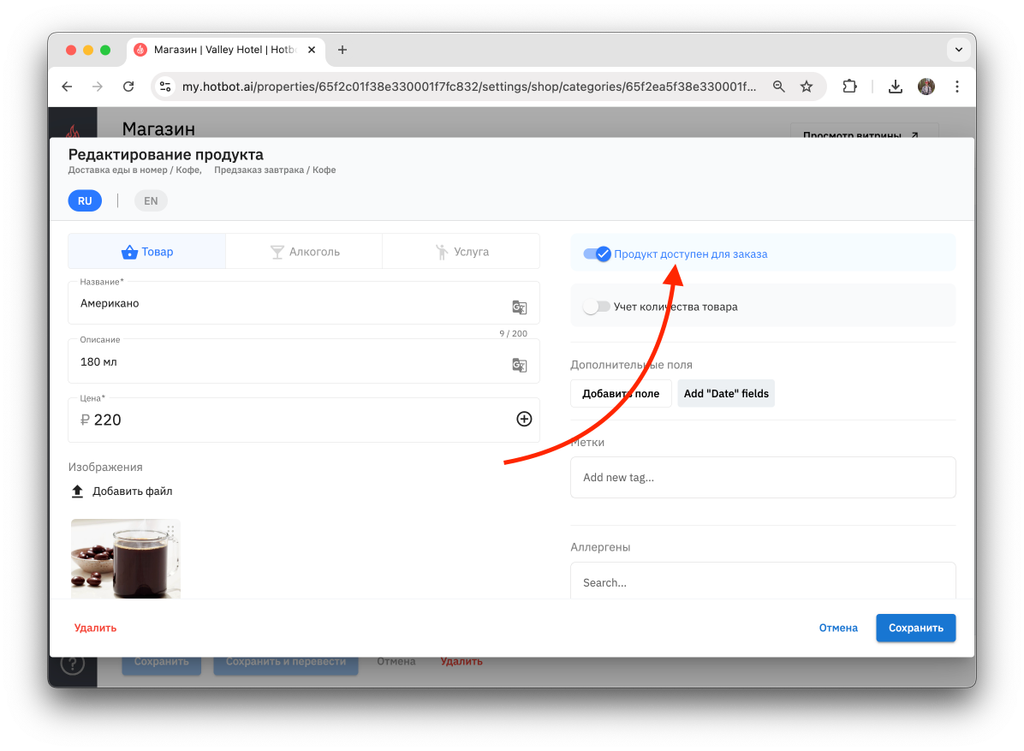The width and height of the screenshot is (1024, 751).
Task: Open a new browser tab
Action: click(x=342, y=50)
